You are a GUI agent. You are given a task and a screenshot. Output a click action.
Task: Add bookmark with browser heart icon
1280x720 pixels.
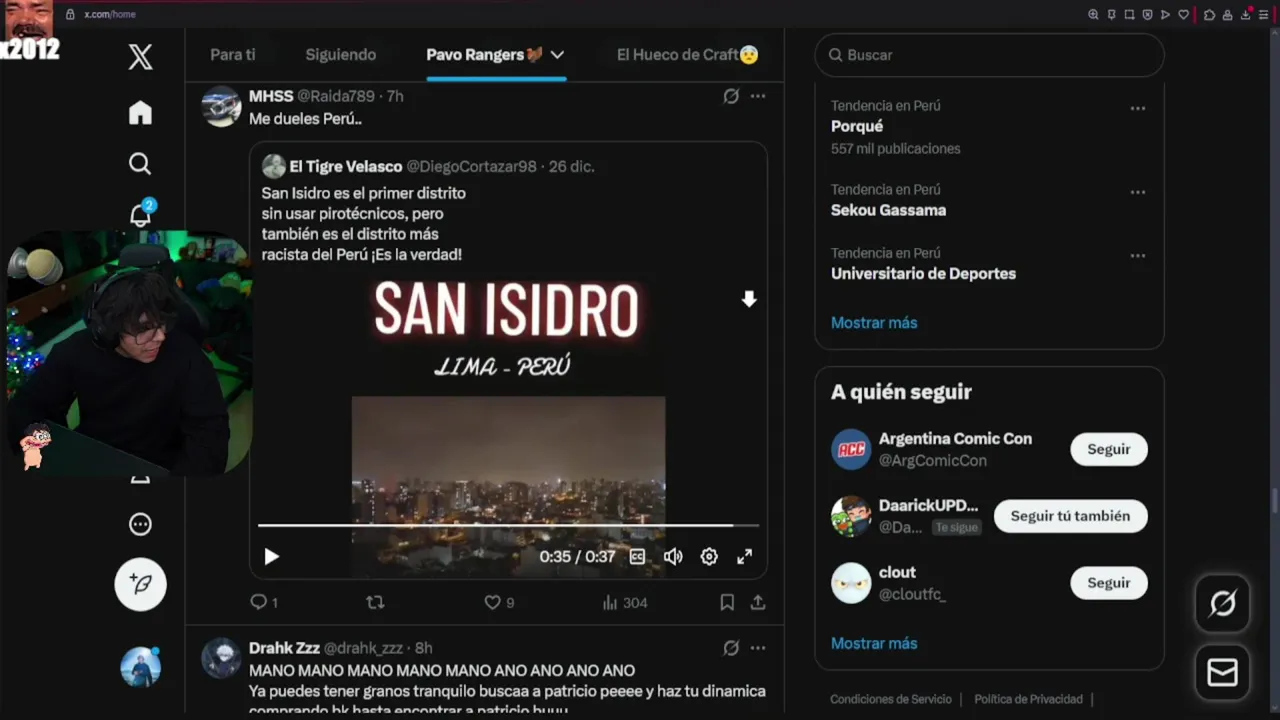coord(1183,14)
